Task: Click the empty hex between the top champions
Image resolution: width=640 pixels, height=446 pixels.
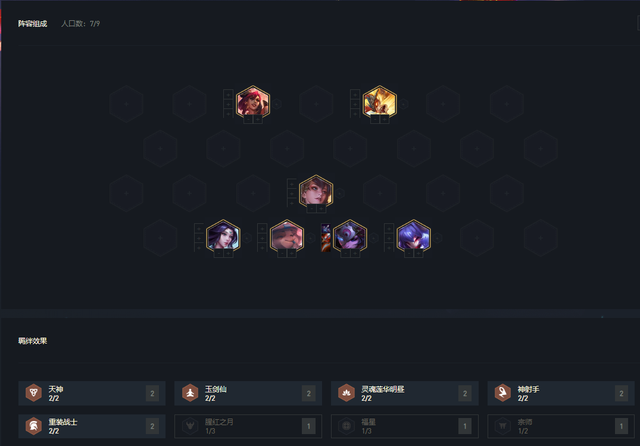Action: [x=316, y=104]
